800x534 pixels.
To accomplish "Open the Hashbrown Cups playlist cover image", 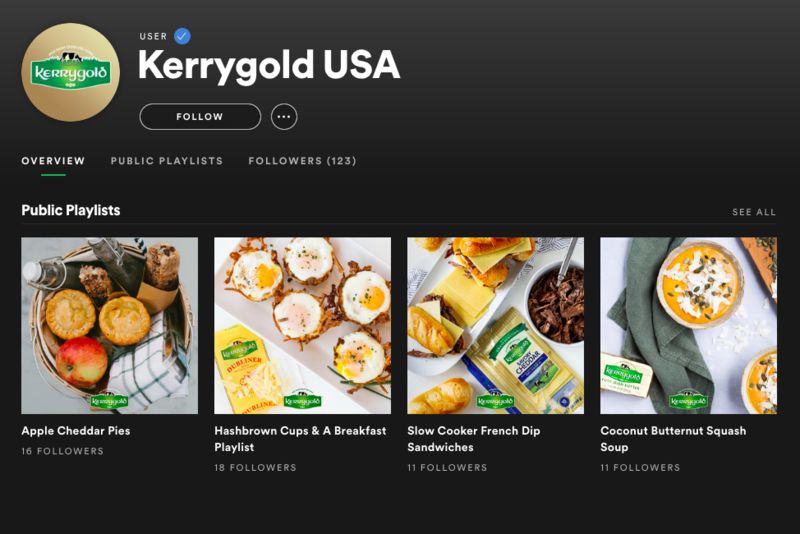I will point(303,325).
